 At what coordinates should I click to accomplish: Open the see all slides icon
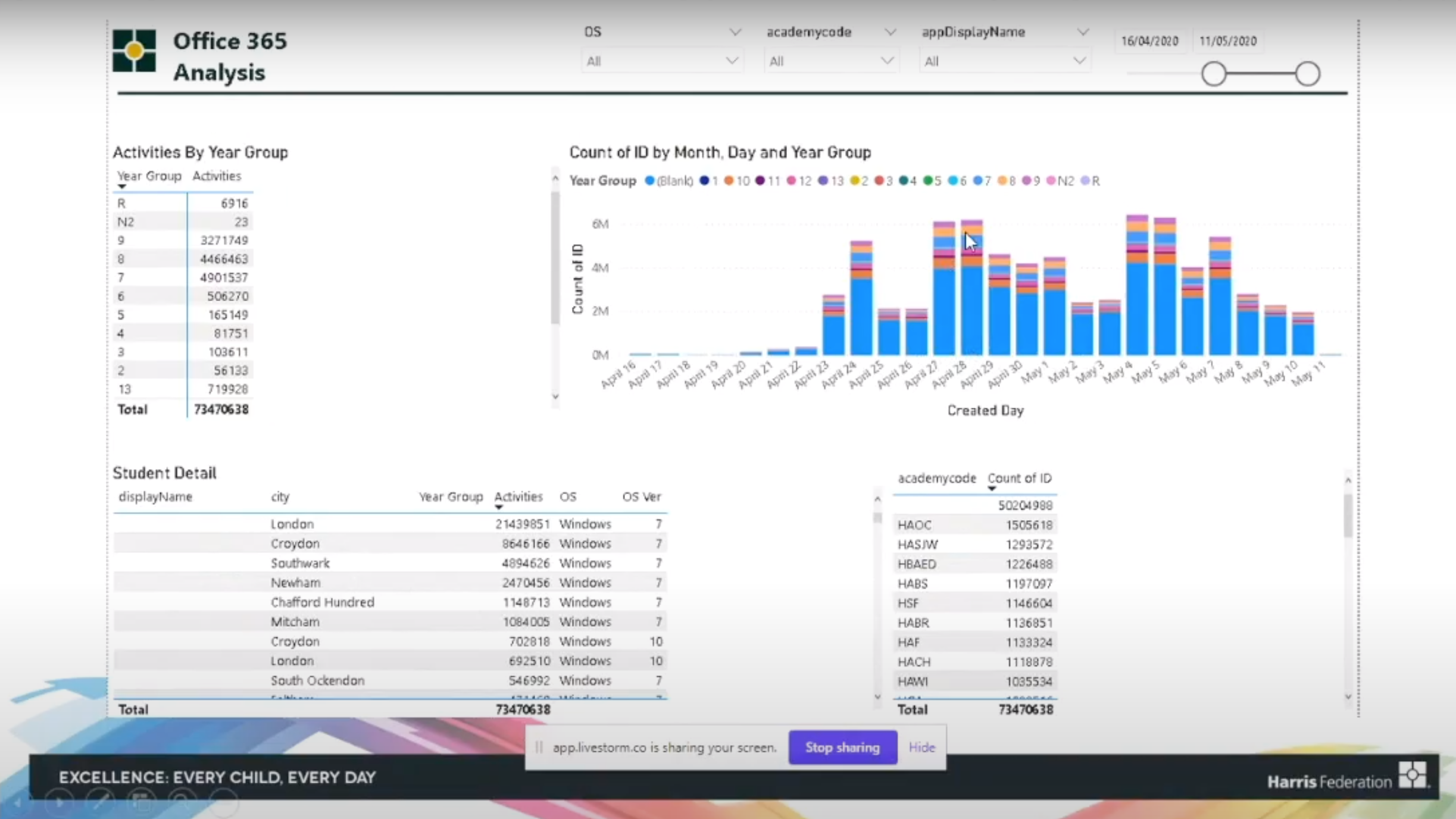tap(141, 802)
